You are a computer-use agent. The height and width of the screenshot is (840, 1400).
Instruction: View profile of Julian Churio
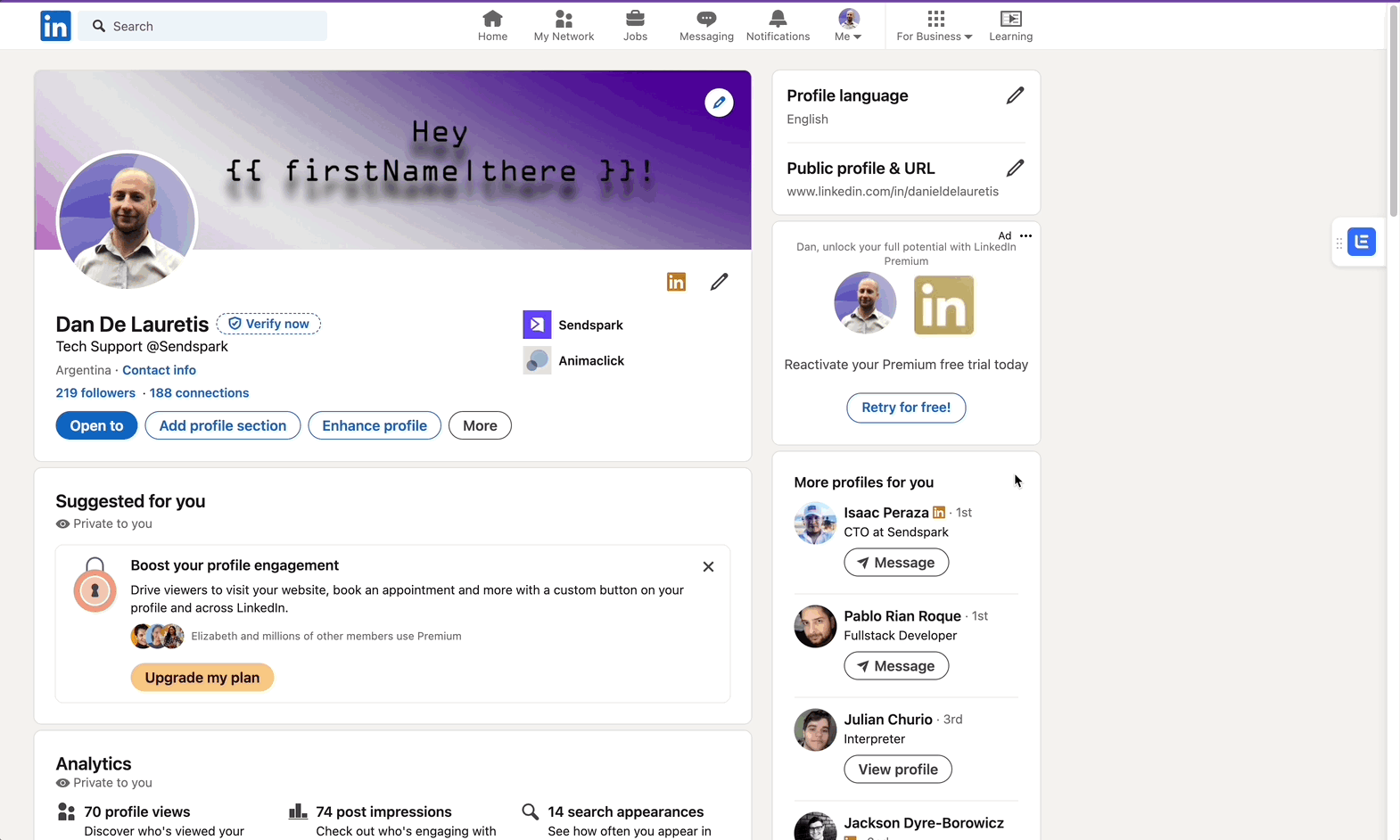pos(898,770)
